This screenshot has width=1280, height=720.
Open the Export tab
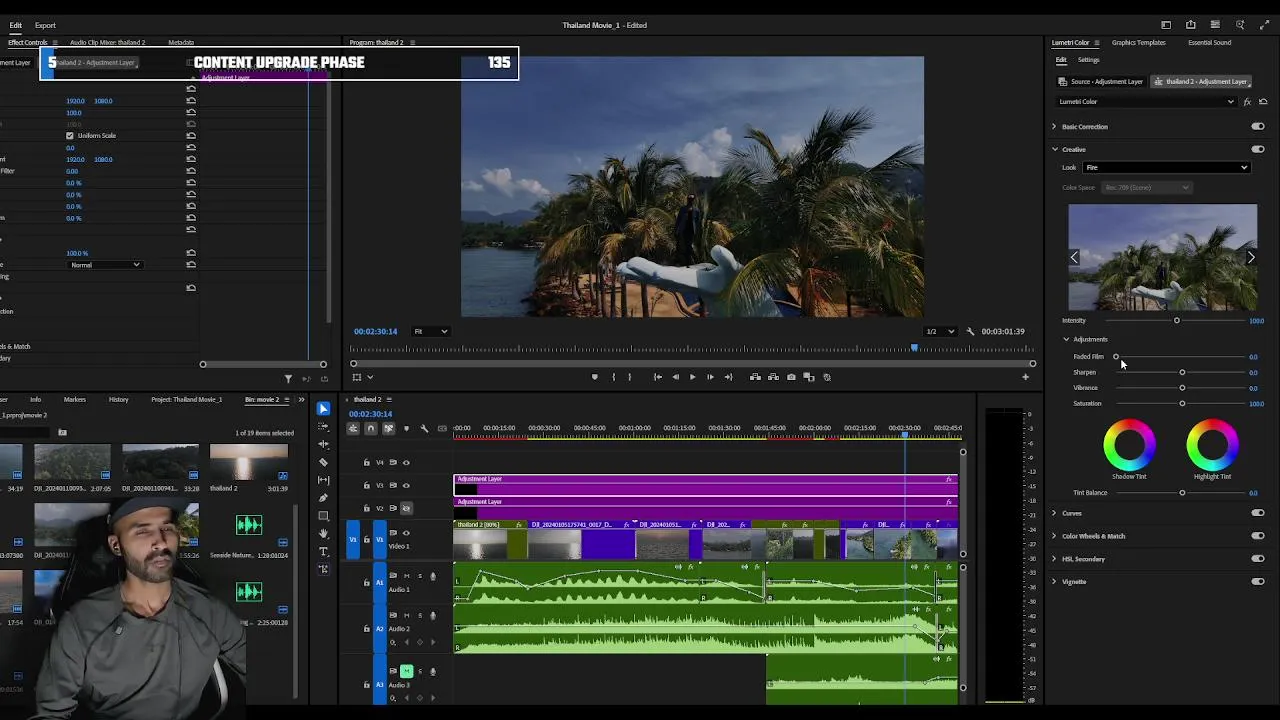[45, 25]
